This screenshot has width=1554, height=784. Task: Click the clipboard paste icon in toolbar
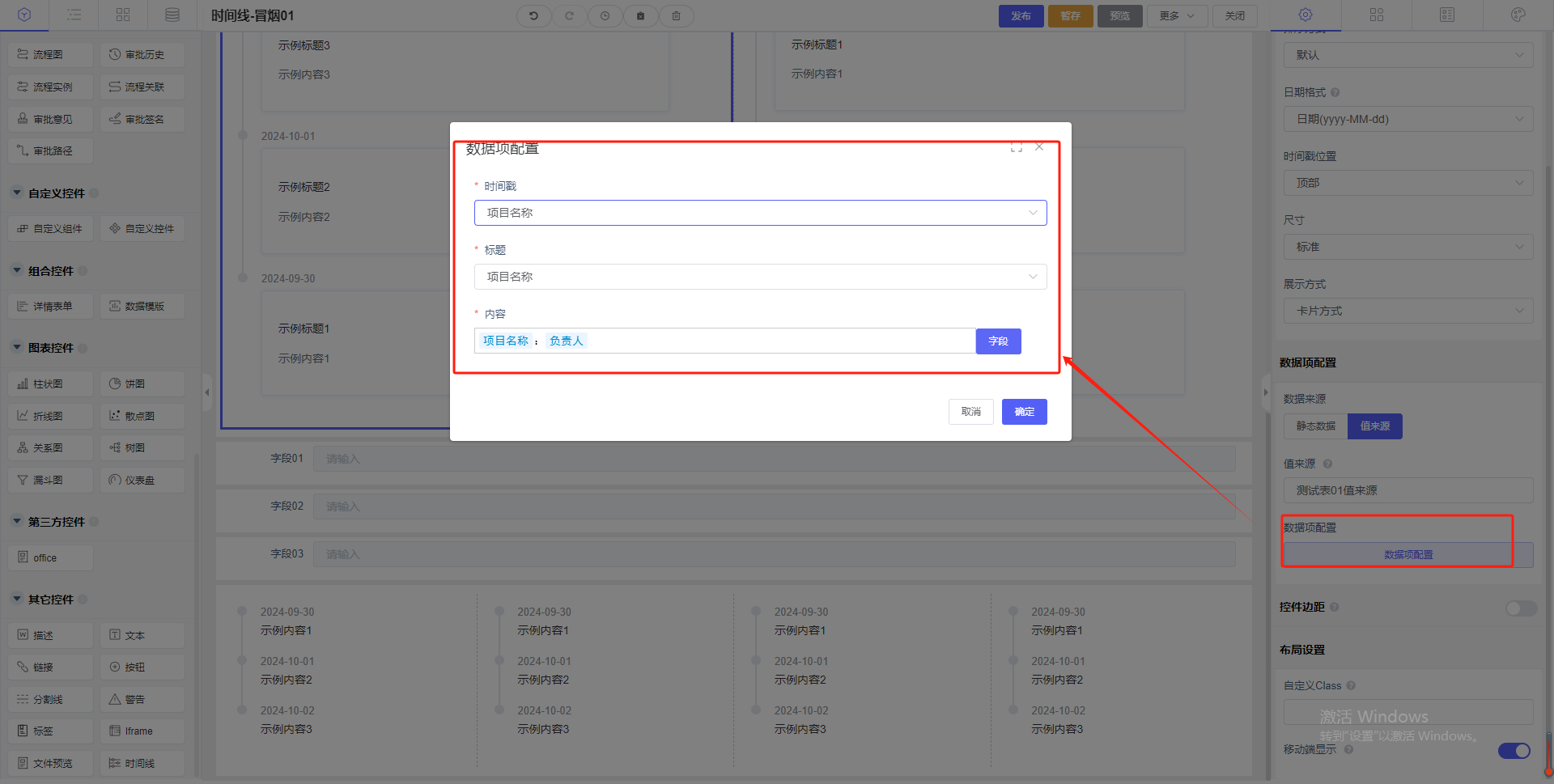point(640,15)
